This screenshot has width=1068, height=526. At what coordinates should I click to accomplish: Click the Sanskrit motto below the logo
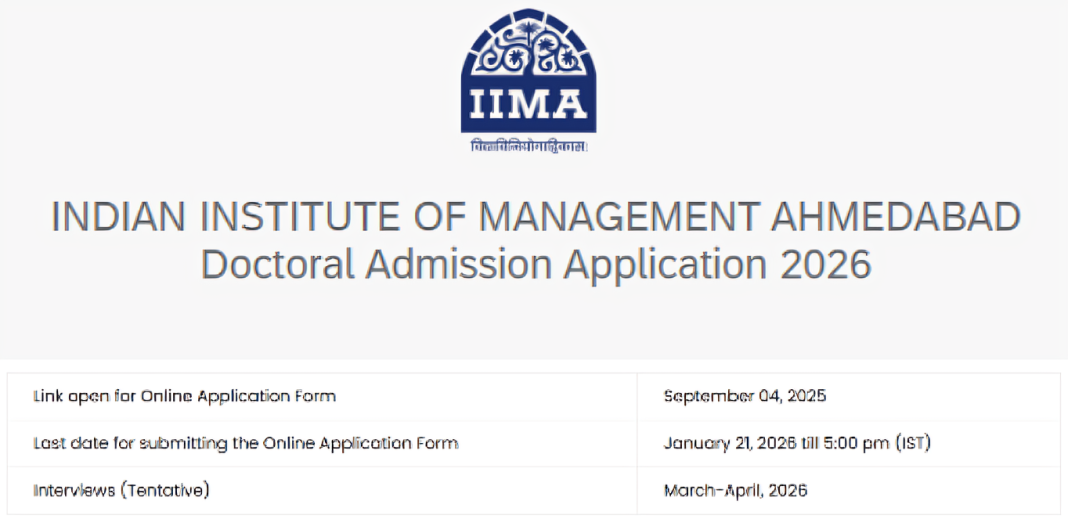click(529, 146)
